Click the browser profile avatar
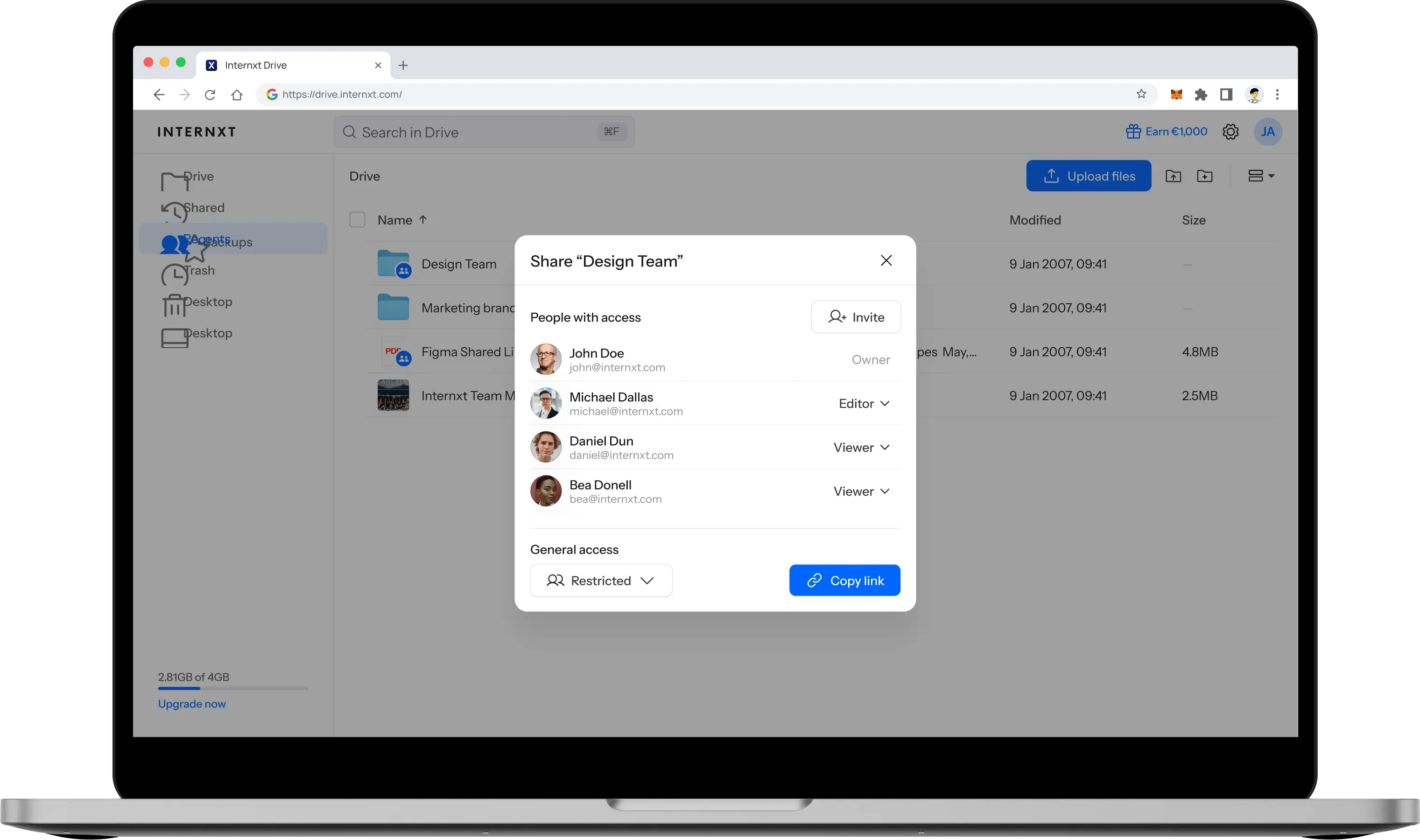The image size is (1420, 840). pos(1254,95)
